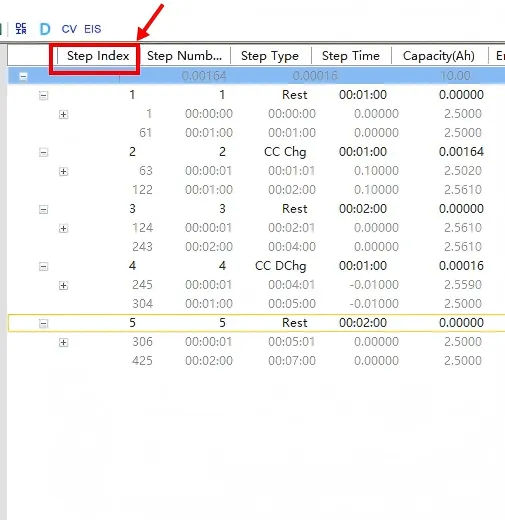The height and width of the screenshot is (520, 505).
Task: Open the DCIR toolbar icon
Action: [x=21, y=29]
